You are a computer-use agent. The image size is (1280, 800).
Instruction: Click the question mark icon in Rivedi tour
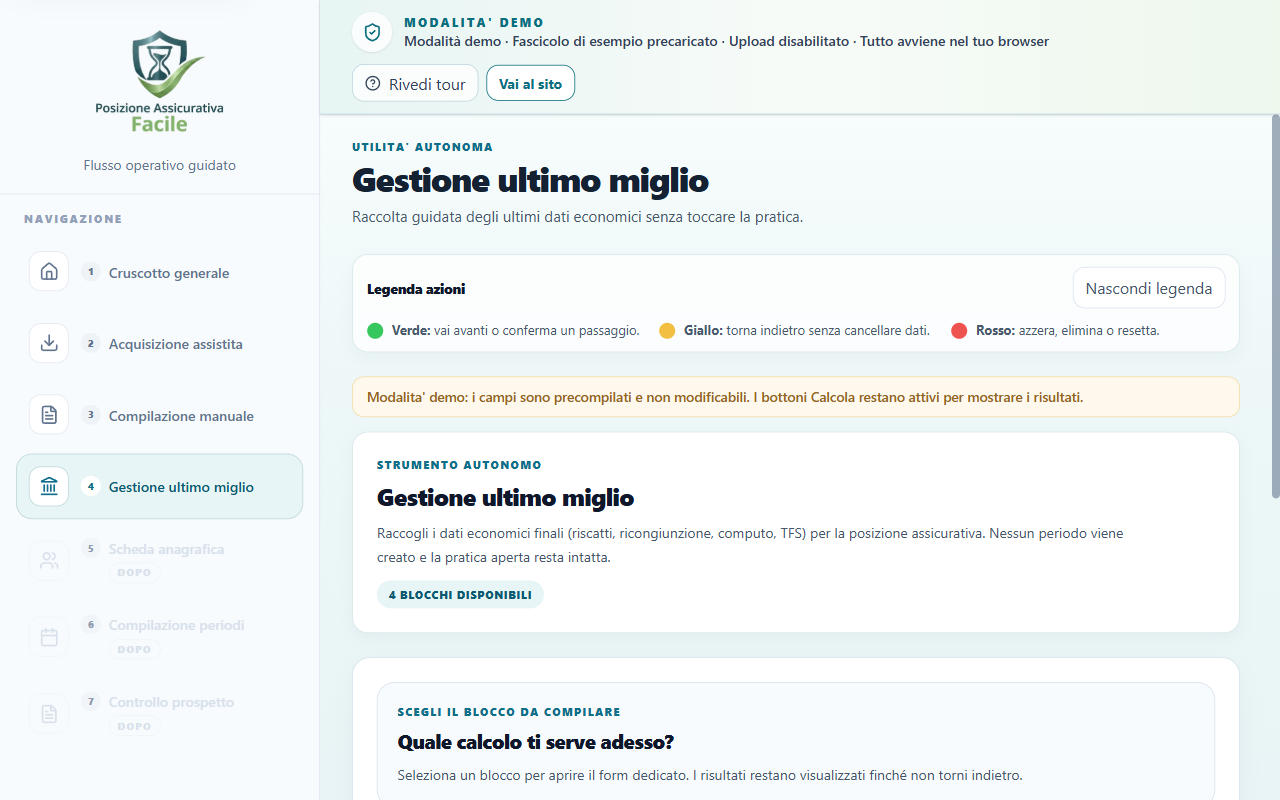coord(373,84)
